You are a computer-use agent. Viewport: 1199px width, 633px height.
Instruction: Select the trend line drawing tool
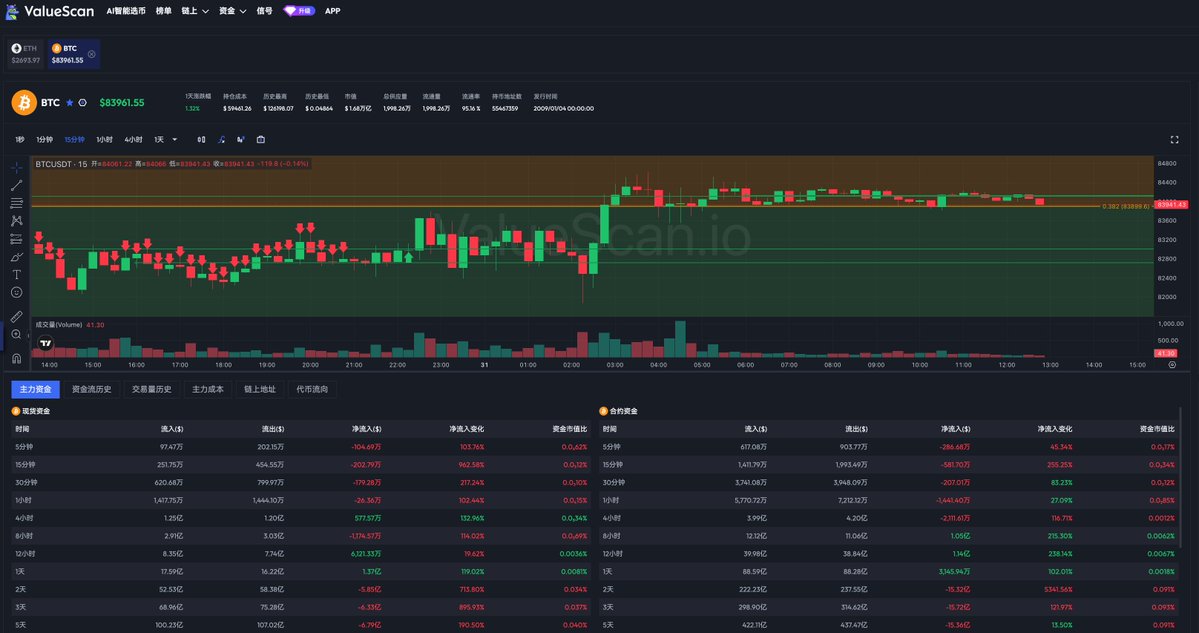coord(16,185)
